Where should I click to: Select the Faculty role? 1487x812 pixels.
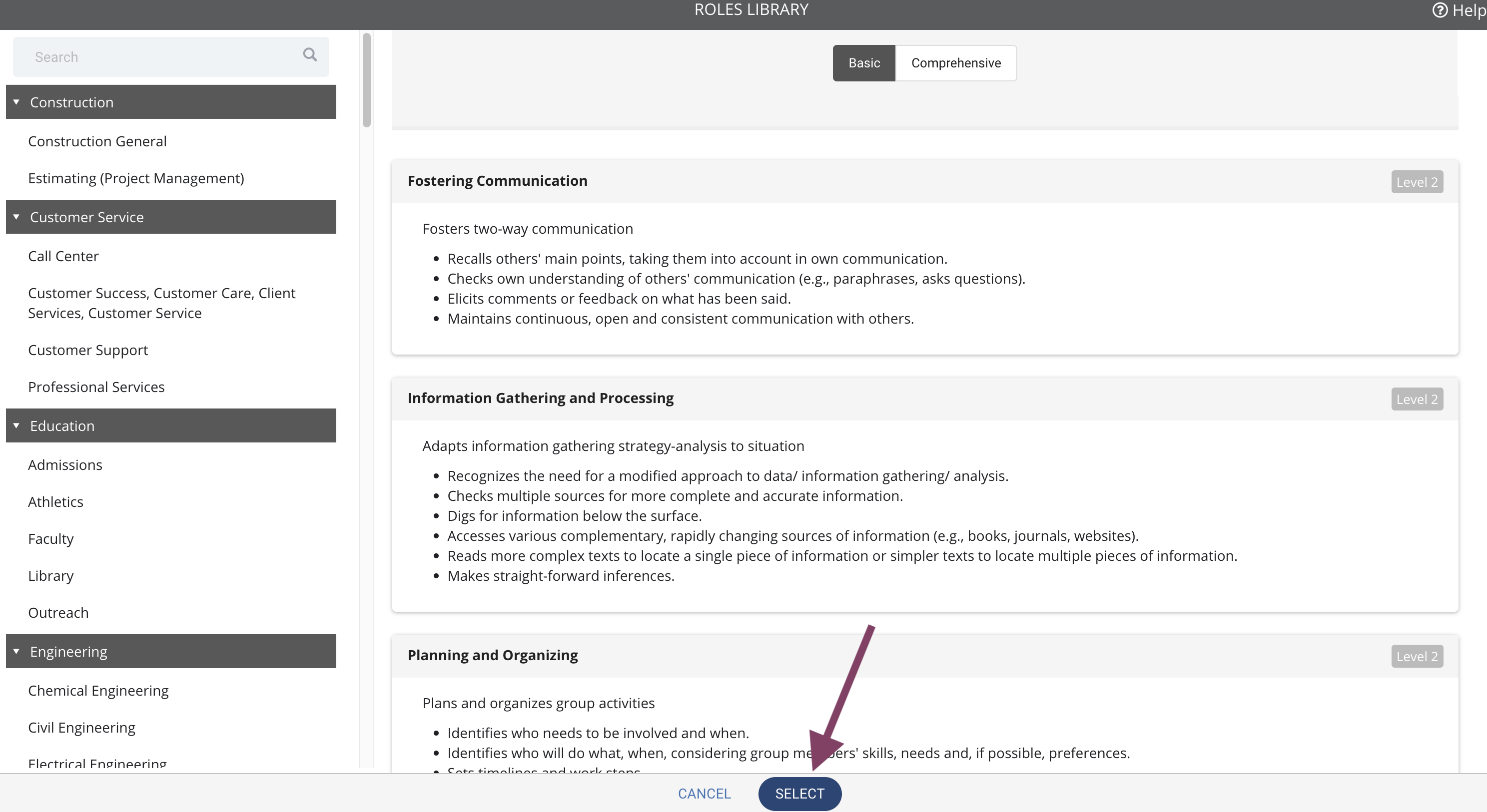click(x=51, y=539)
